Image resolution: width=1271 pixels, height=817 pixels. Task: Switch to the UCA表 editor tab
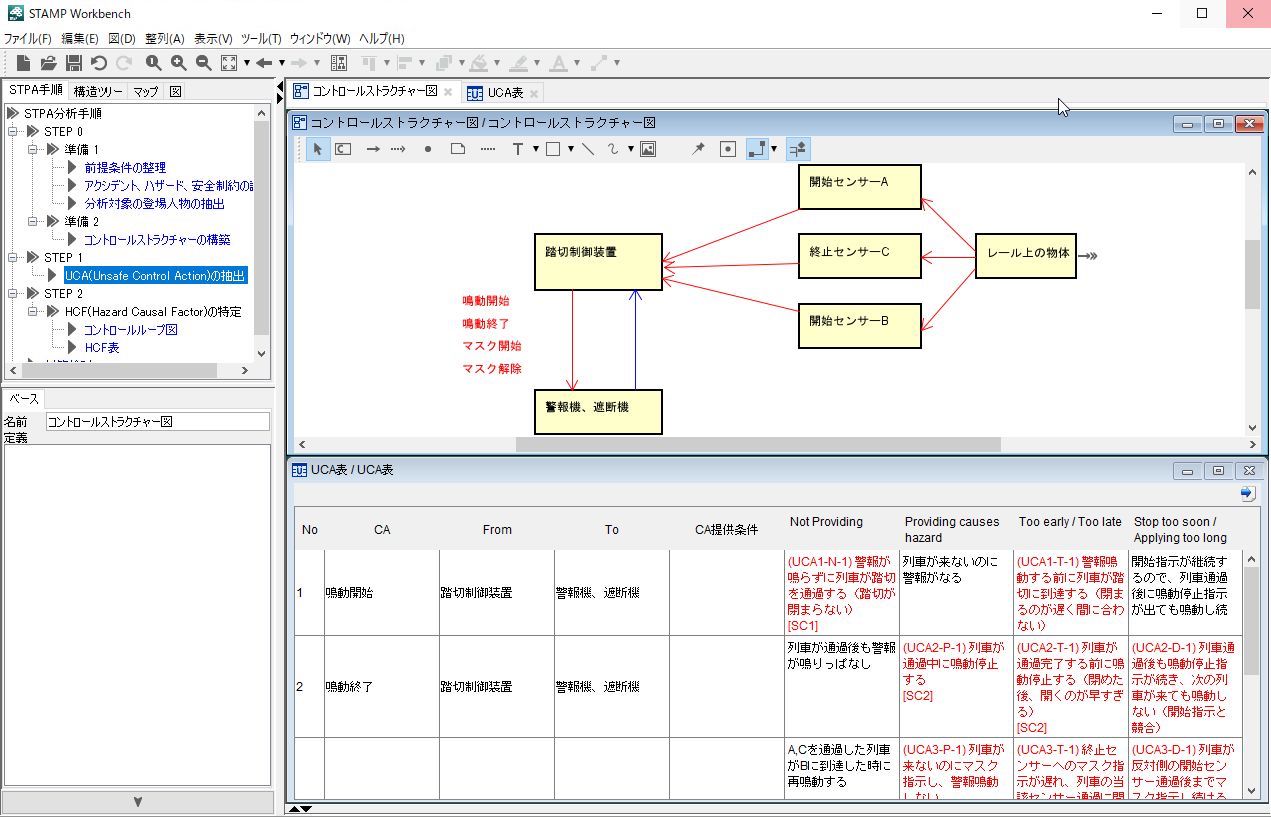(x=506, y=92)
